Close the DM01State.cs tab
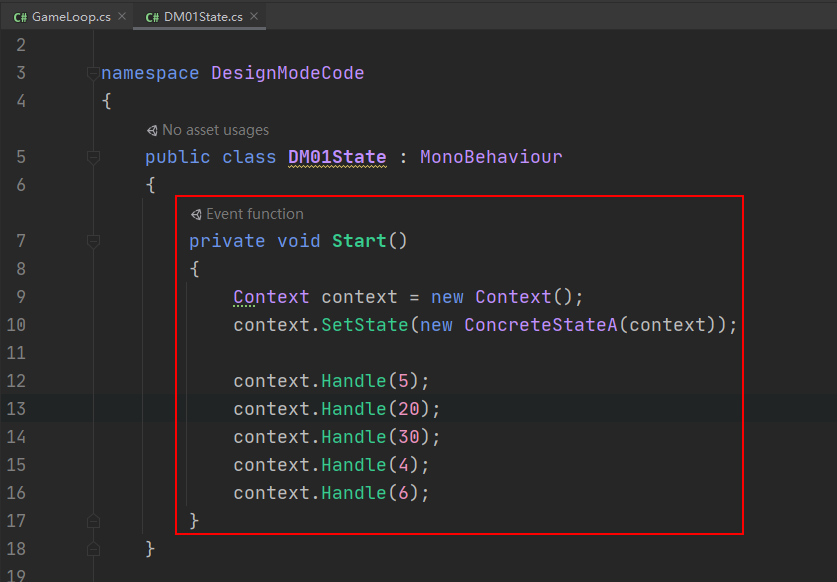This screenshot has width=837, height=582. pyautogui.click(x=254, y=16)
